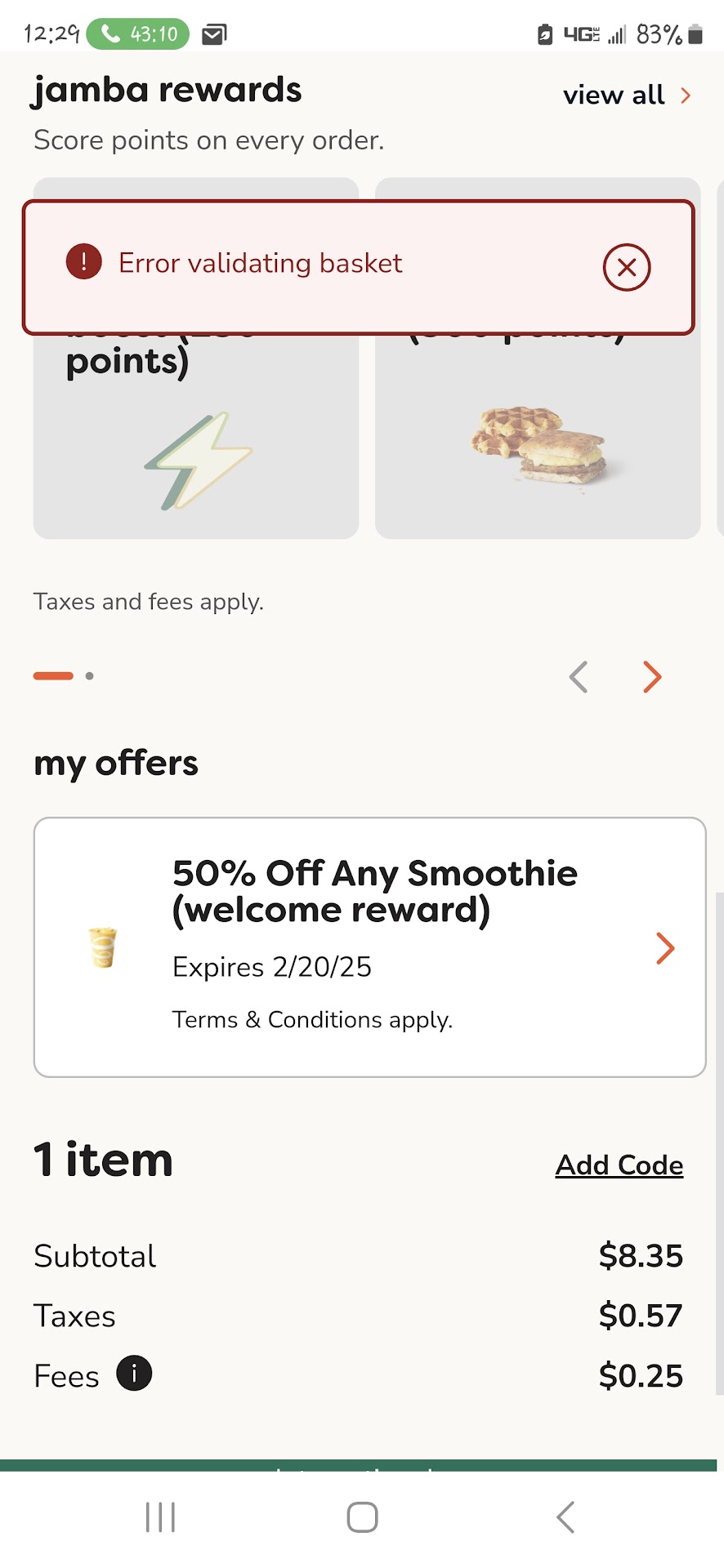Dismiss the error validating basket alert
Screen dimensions: 724x1568
pyautogui.click(x=627, y=267)
